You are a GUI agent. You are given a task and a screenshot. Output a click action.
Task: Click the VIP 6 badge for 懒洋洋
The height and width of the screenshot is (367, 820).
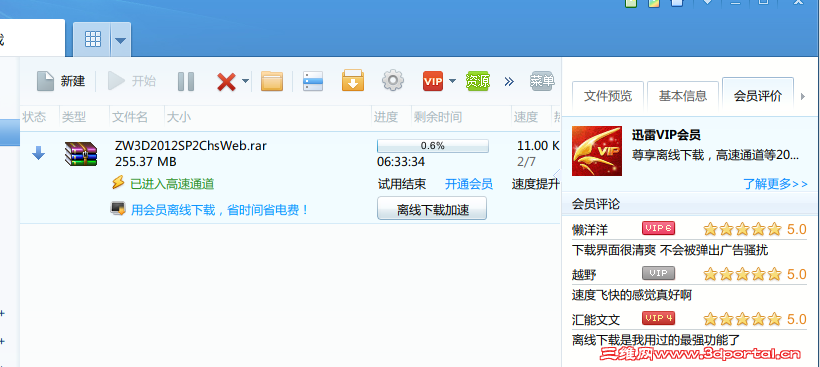[658, 228]
